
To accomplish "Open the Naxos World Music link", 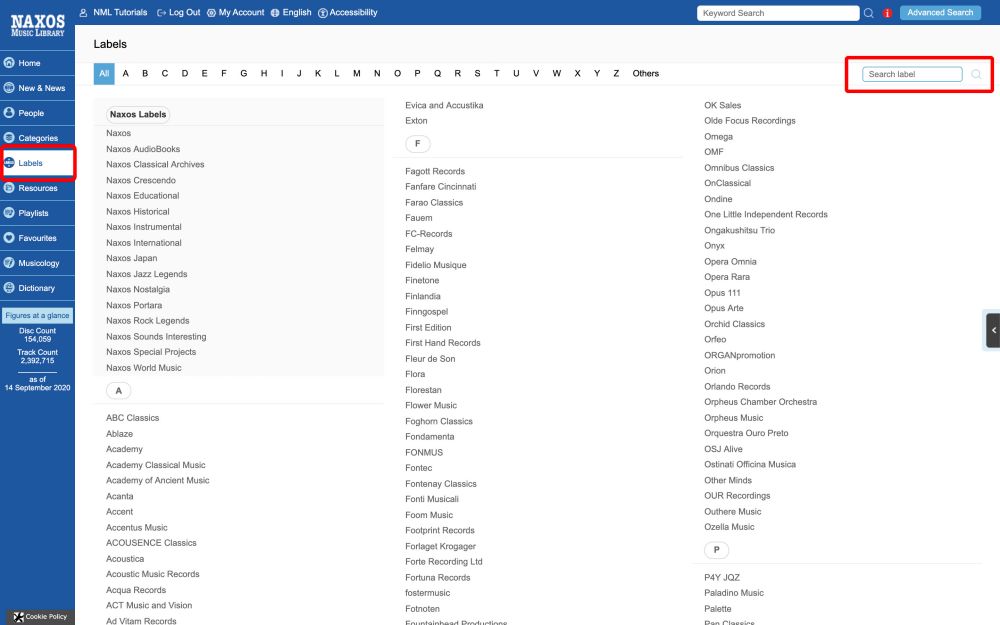I will pos(143,367).
